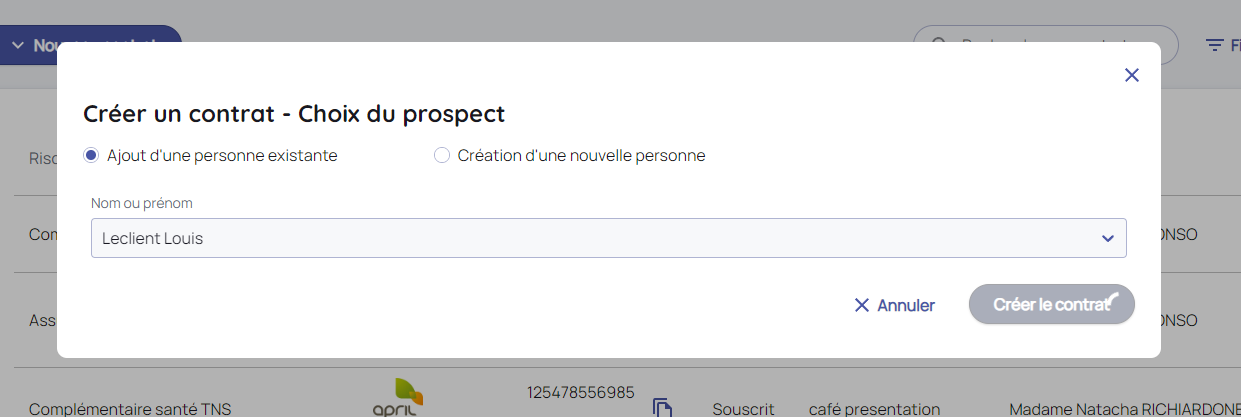Select contract number 125478556985
This screenshot has width=1241, height=417.
click(x=581, y=392)
